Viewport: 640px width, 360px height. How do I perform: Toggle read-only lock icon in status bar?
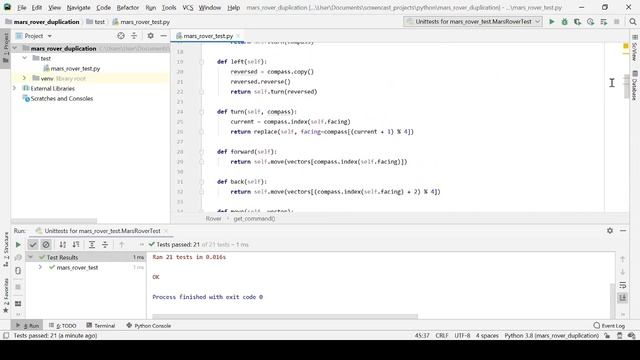click(607, 336)
